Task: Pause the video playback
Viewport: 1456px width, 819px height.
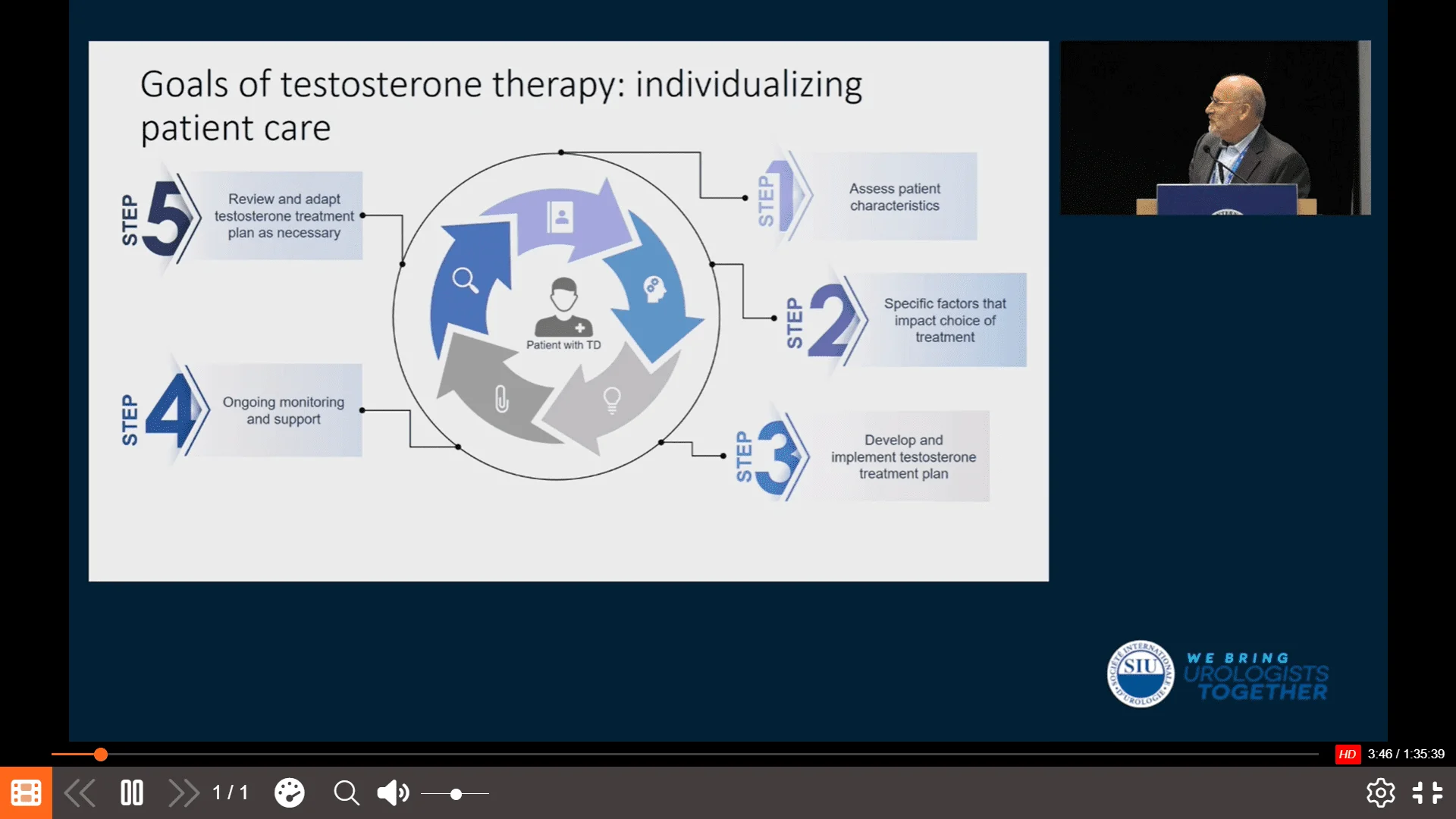Action: [x=132, y=793]
